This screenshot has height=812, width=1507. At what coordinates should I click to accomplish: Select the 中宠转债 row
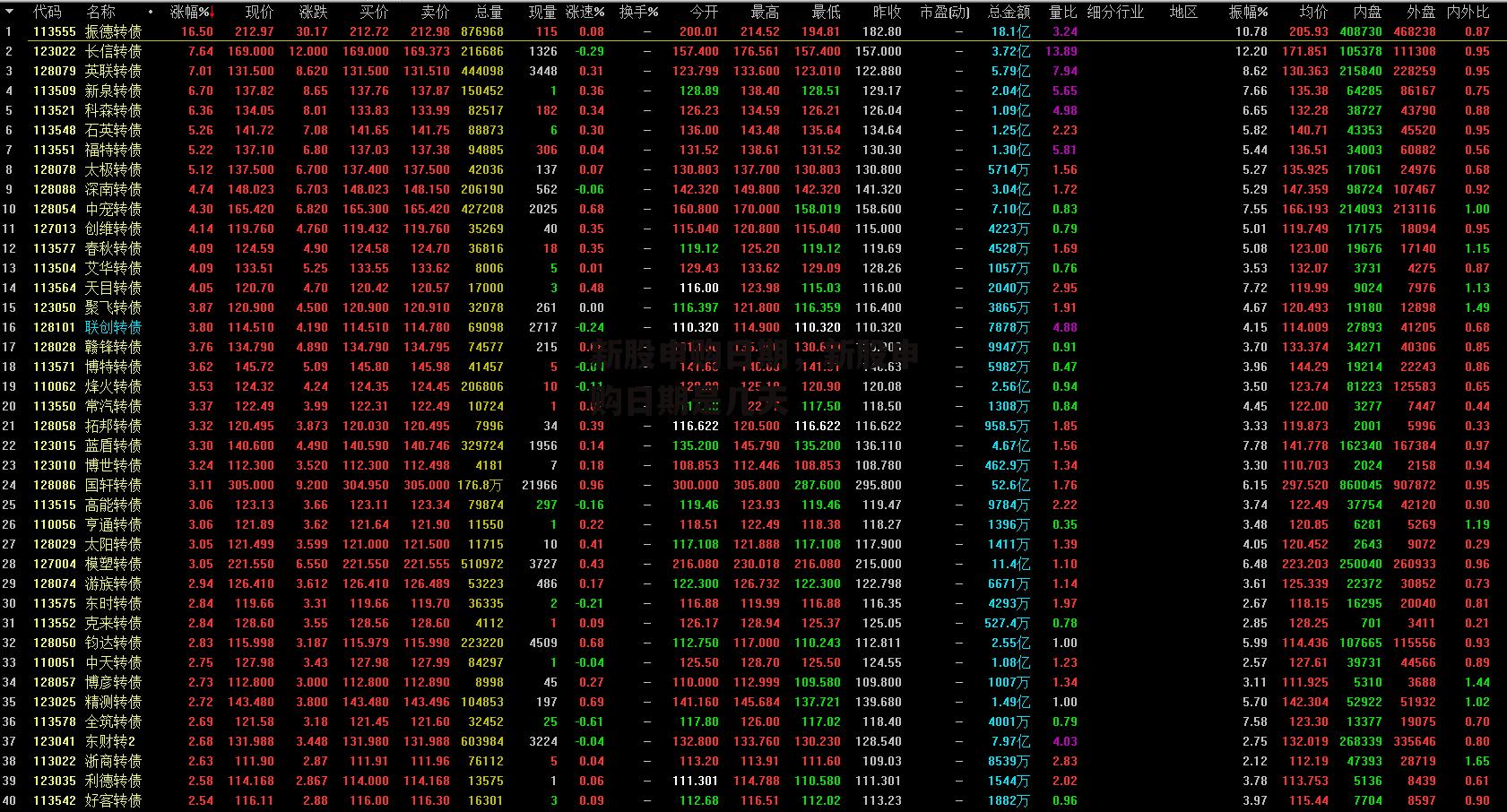[x=753, y=209]
